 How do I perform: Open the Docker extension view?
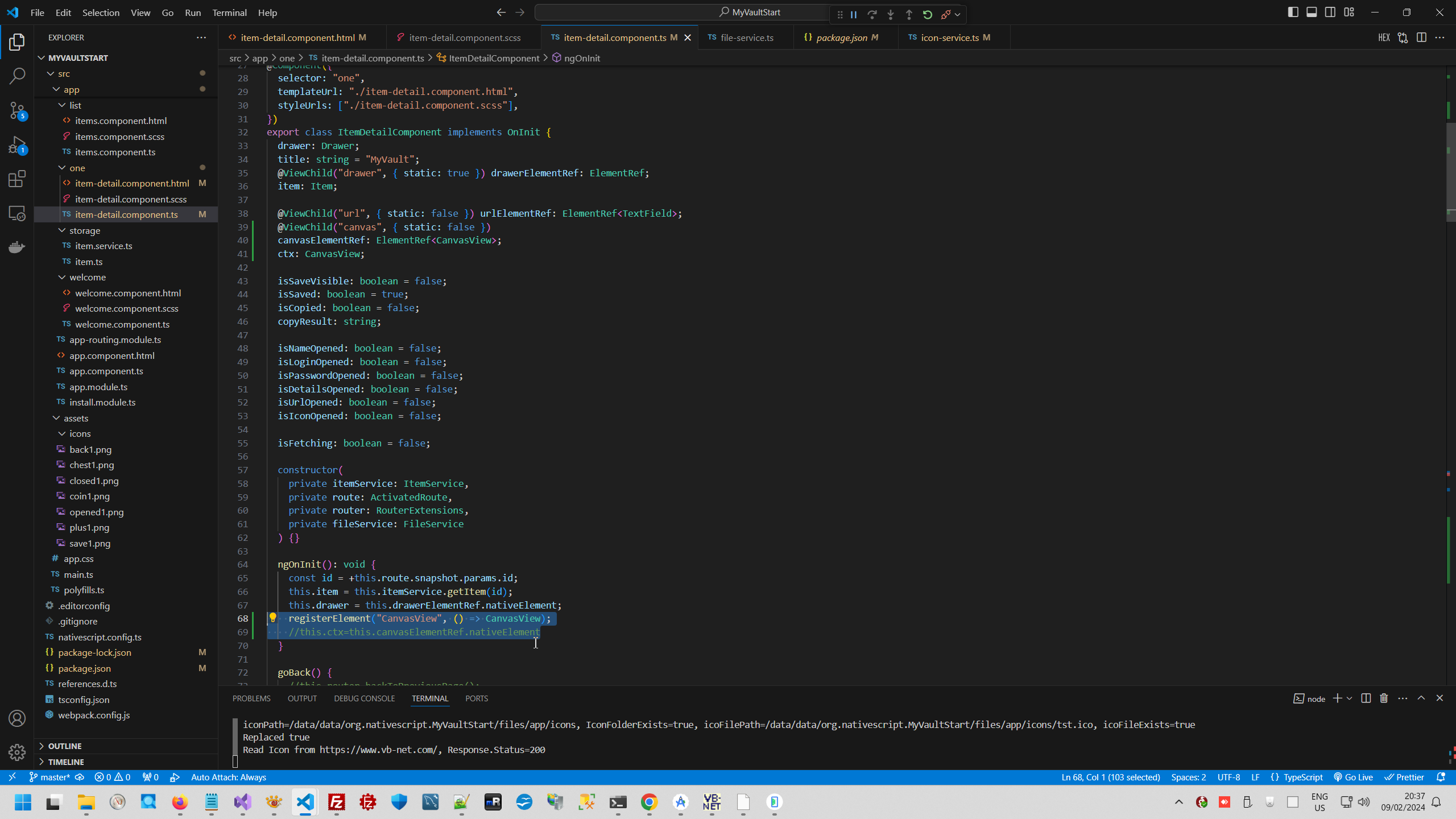(16, 246)
